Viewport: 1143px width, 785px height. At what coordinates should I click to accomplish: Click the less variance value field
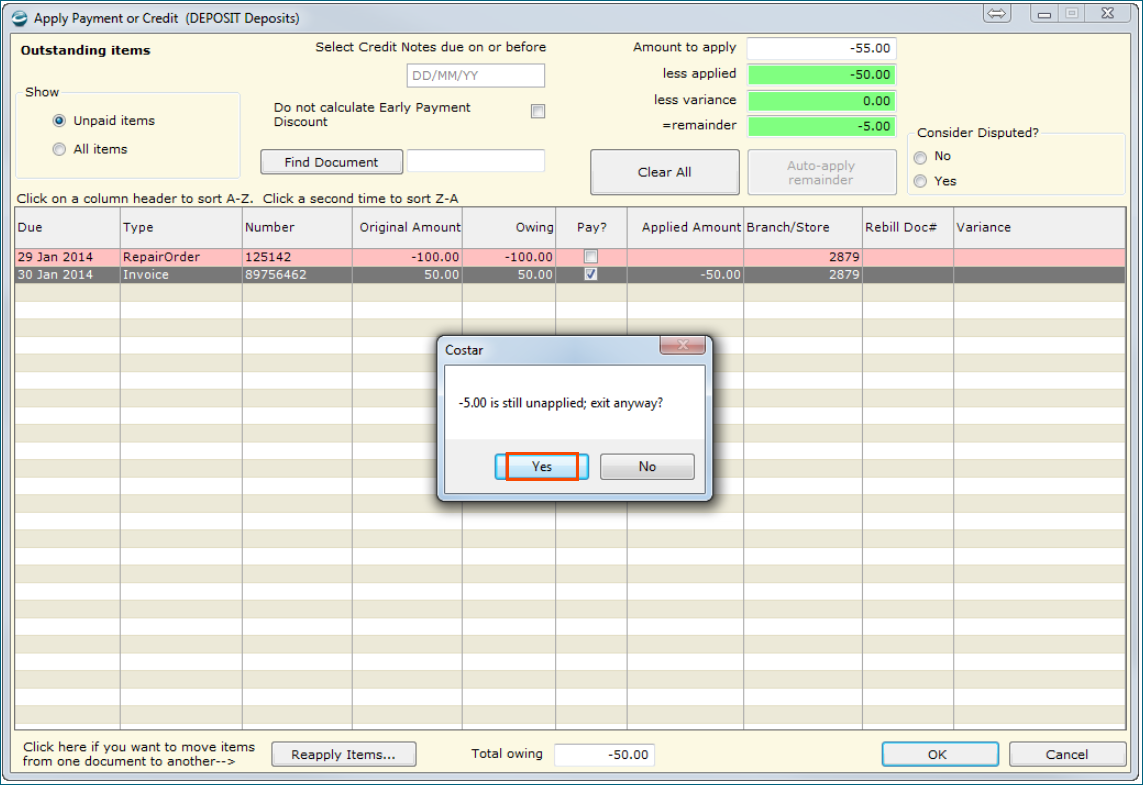point(822,101)
